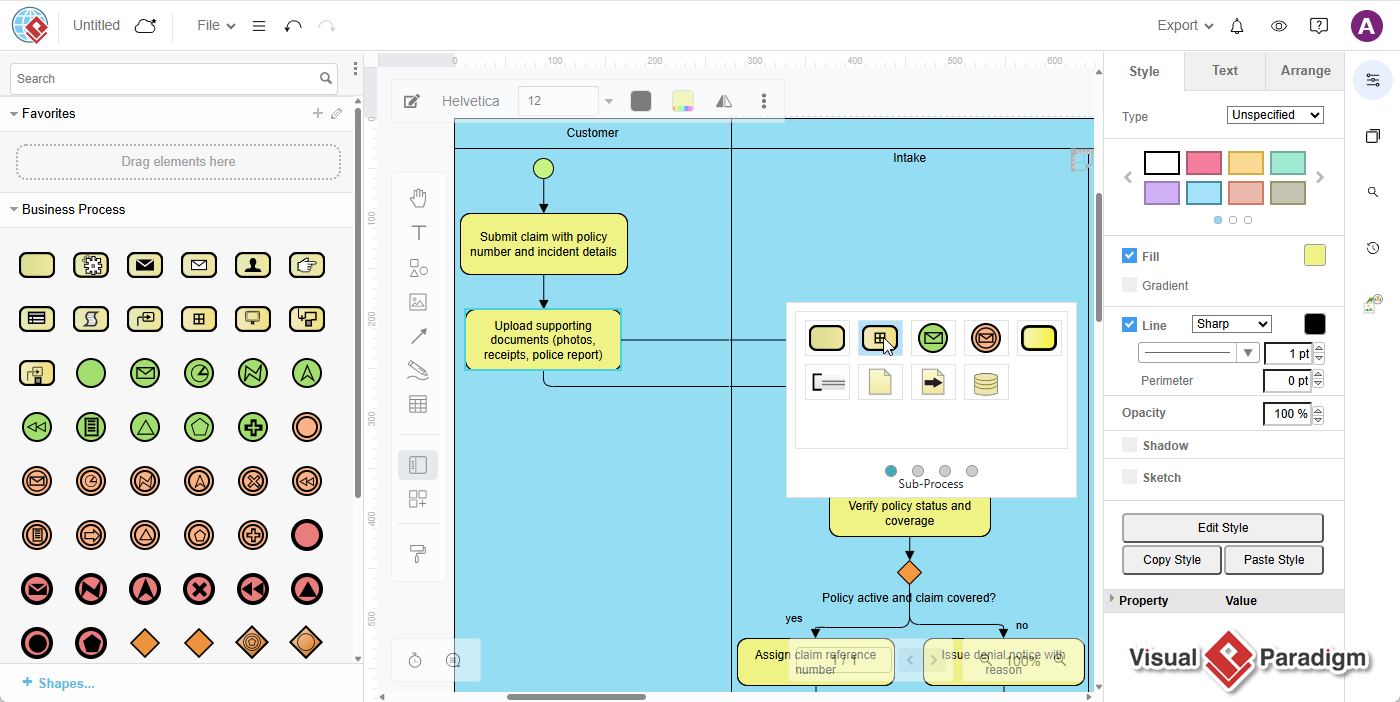Open the shapes tool in the vertical toolbar
1400x702 pixels.
(x=418, y=268)
